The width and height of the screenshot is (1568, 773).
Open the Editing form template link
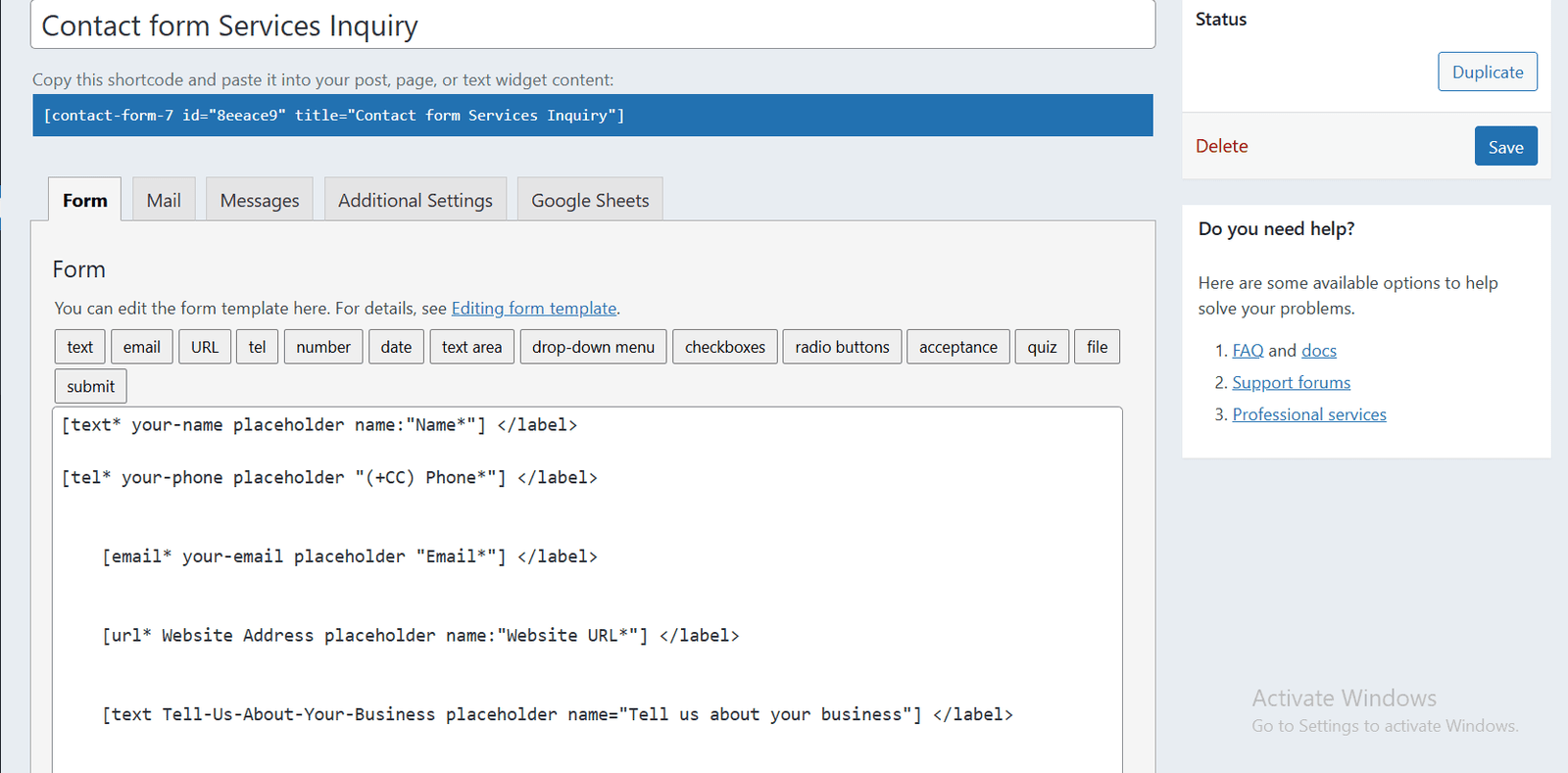coord(534,309)
